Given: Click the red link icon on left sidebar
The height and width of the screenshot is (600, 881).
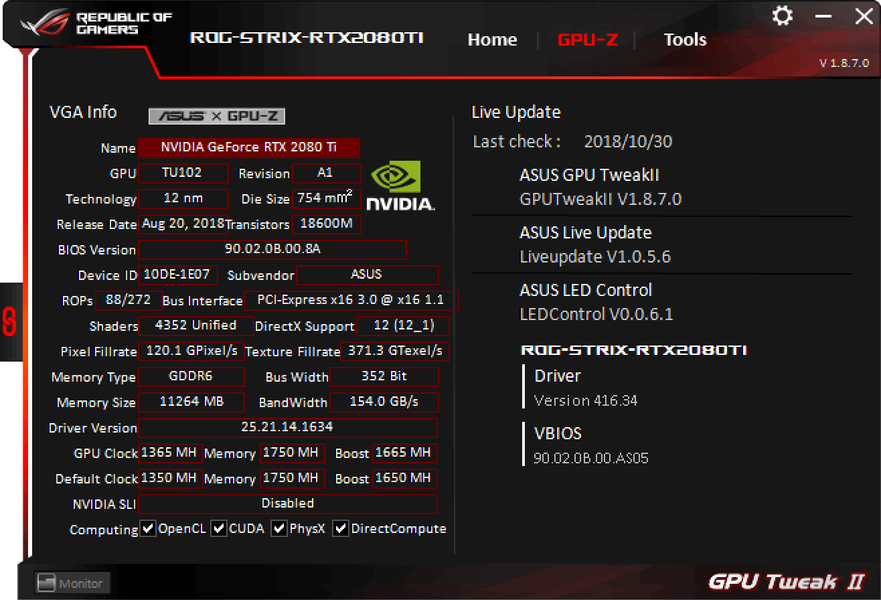Looking at the screenshot, I should pos(10,322).
